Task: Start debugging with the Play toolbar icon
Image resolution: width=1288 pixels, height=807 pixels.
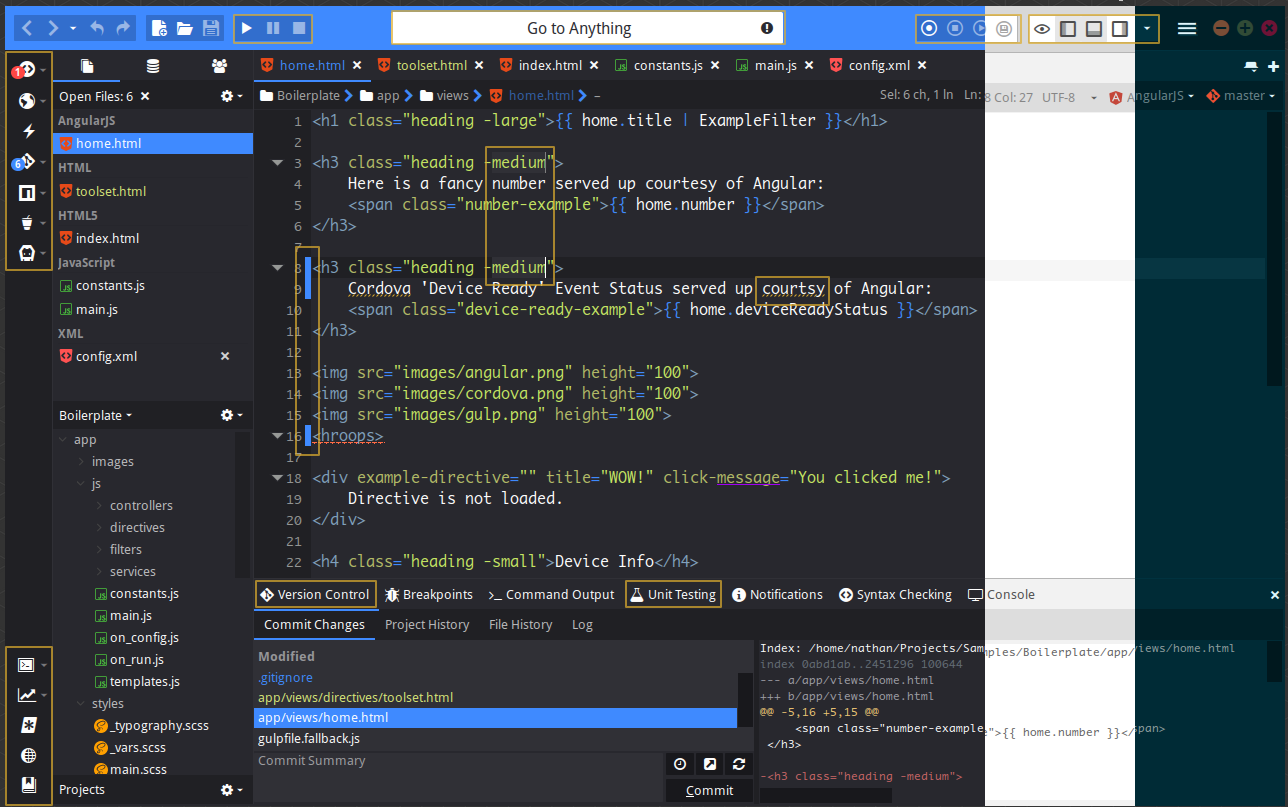Action: point(246,28)
